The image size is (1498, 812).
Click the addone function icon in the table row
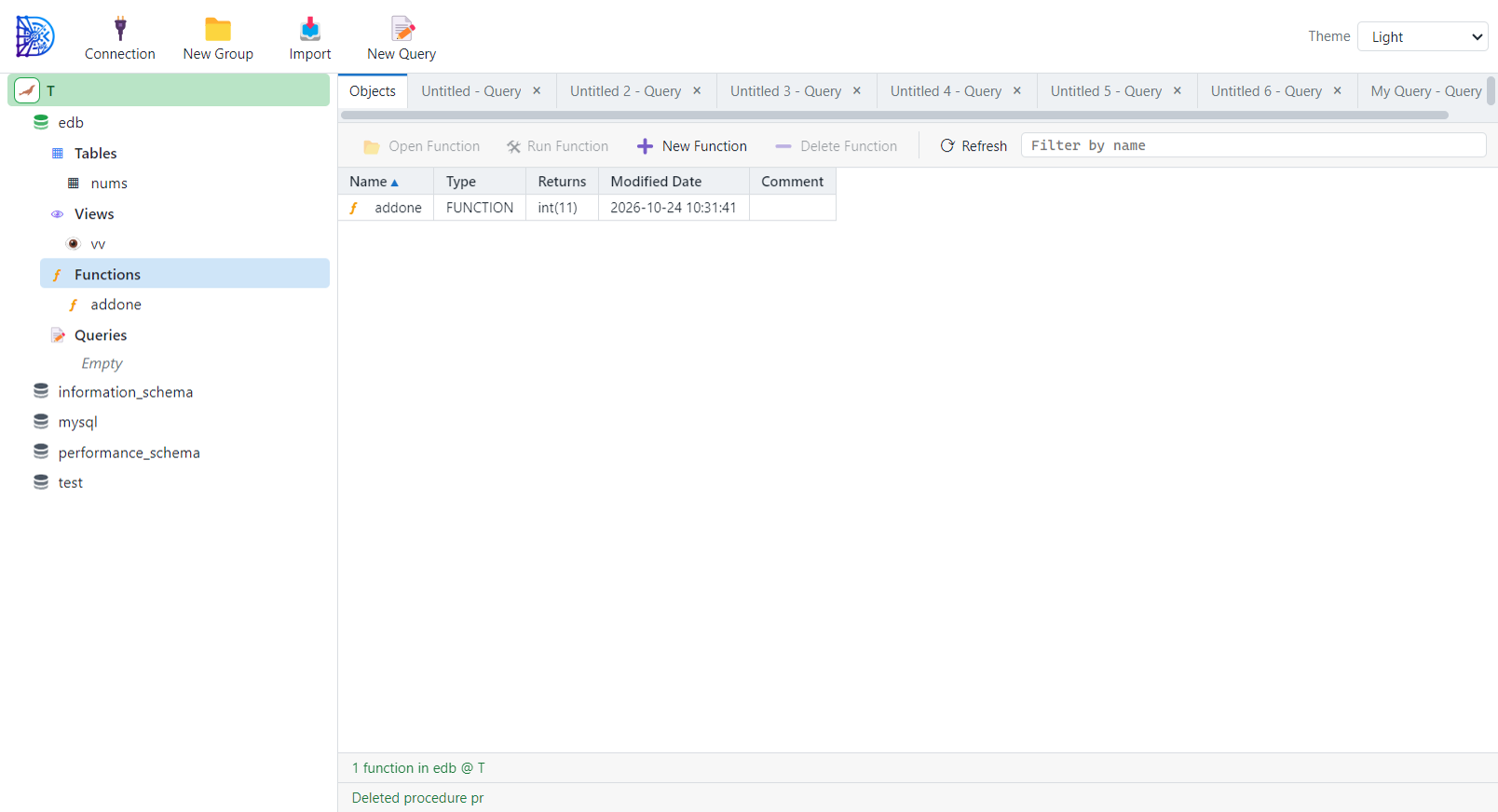coord(354,208)
